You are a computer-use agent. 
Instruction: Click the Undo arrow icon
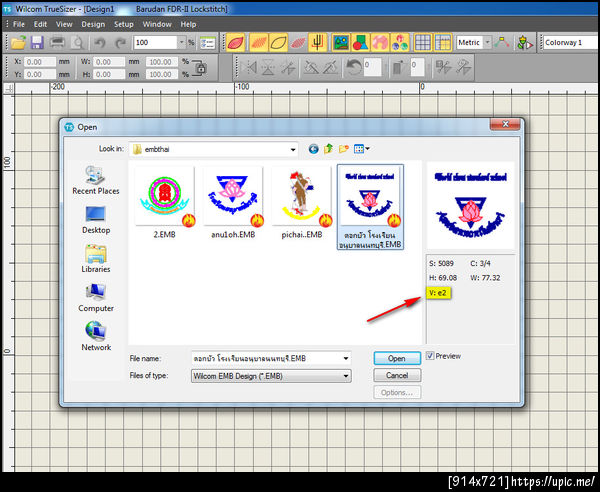point(100,42)
